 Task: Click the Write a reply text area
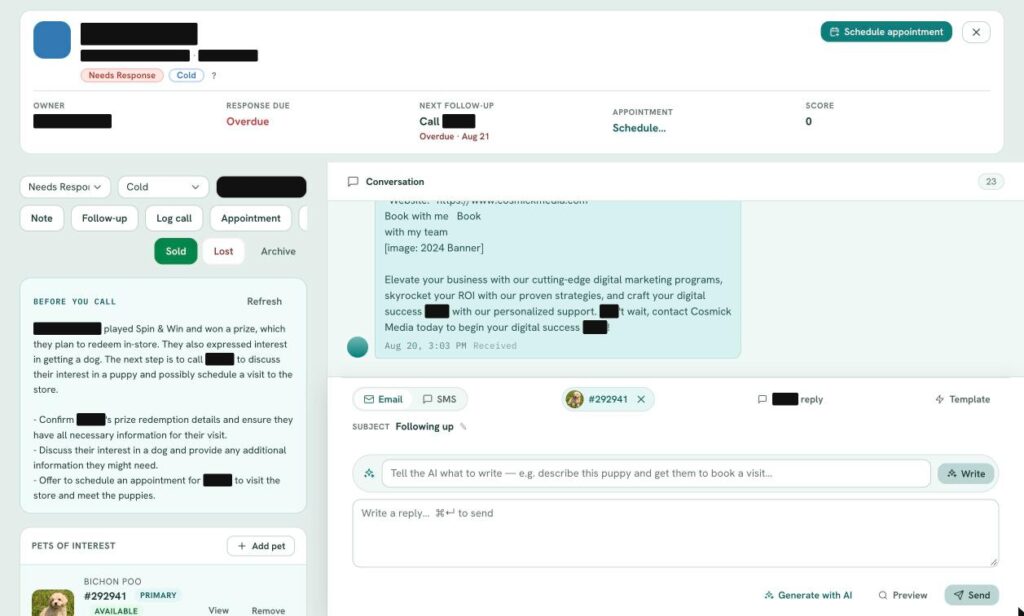[x=675, y=533]
